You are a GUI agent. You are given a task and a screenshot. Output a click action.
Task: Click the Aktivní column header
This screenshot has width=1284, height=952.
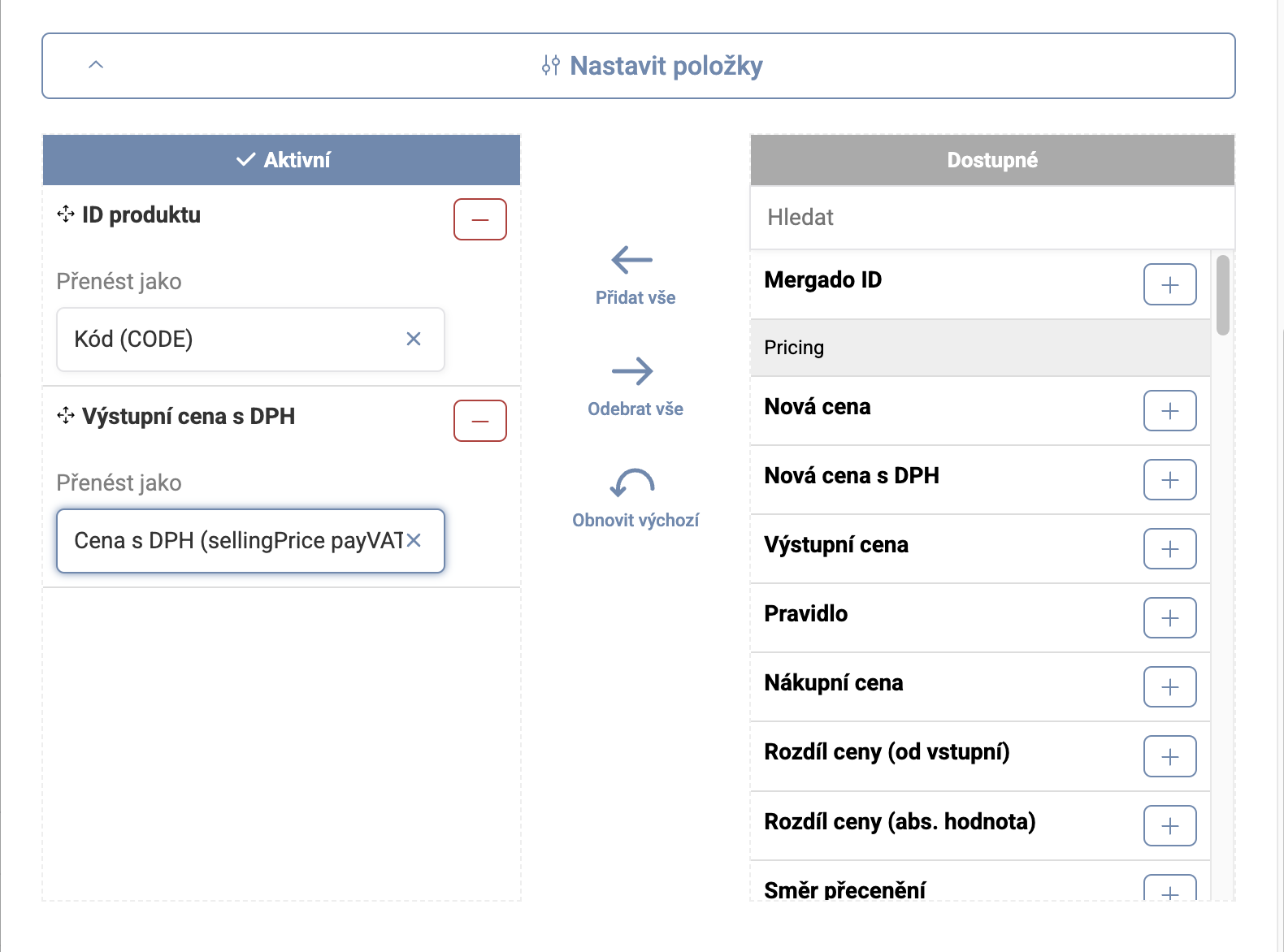(281, 160)
